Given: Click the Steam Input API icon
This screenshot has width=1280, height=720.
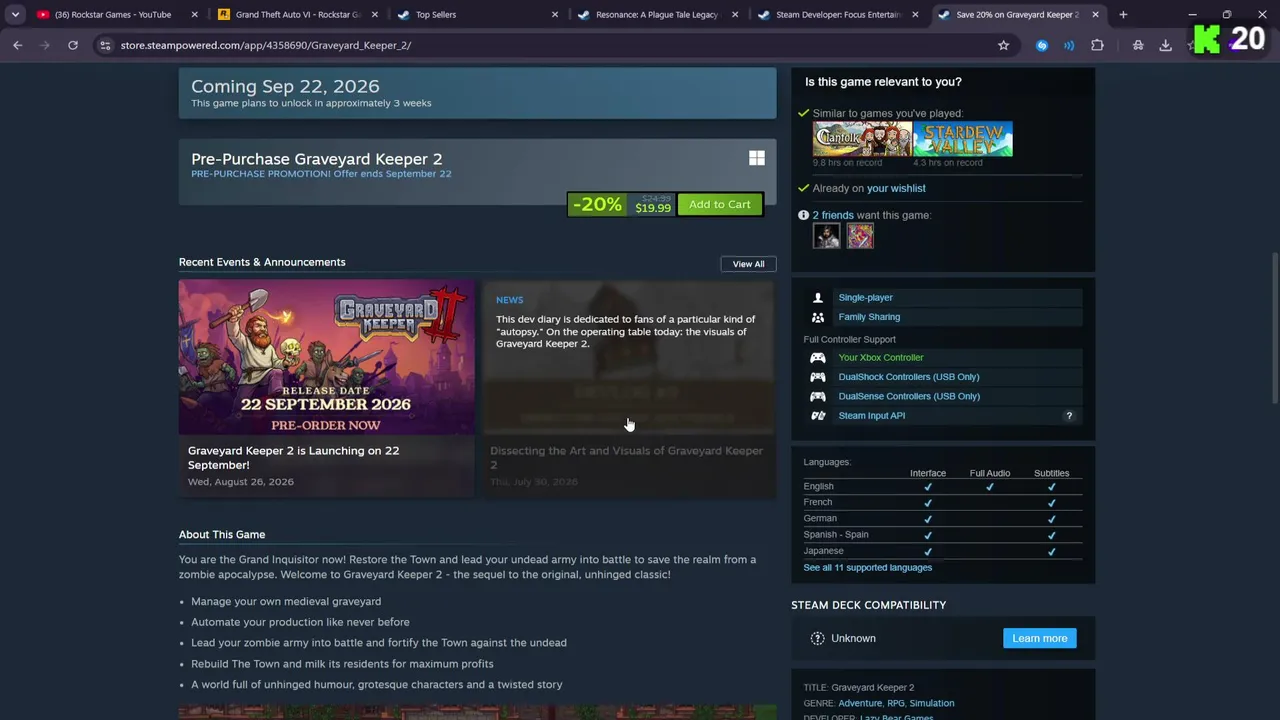Looking at the screenshot, I should pyautogui.click(x=818, y=416).
